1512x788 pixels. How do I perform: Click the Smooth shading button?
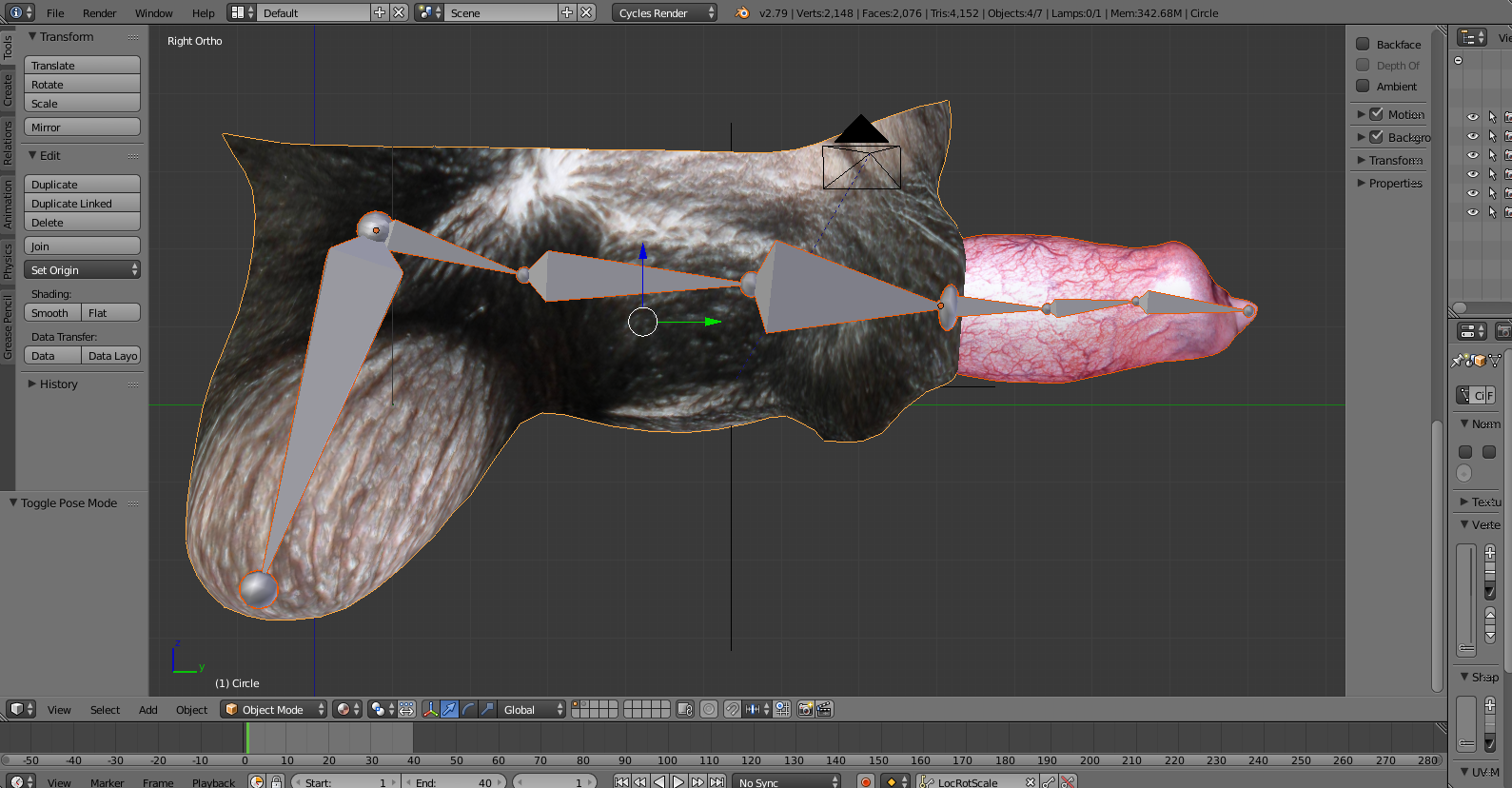click(x=51, y=313)
